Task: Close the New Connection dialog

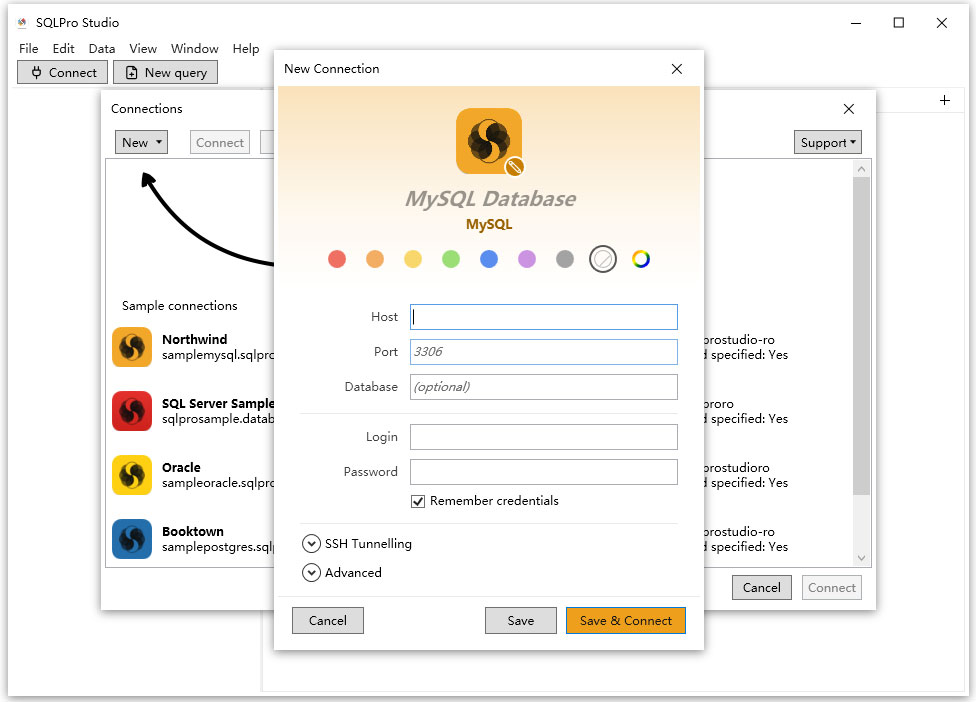Action: [x=677, y=69]
